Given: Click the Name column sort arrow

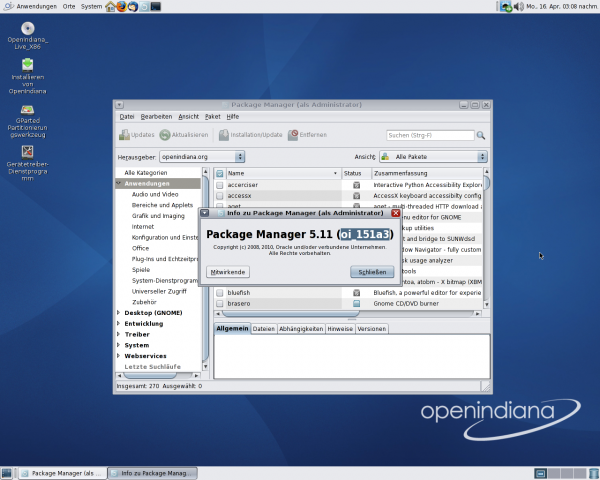Looking at the screenshot, I should click(x=335, y=173).
